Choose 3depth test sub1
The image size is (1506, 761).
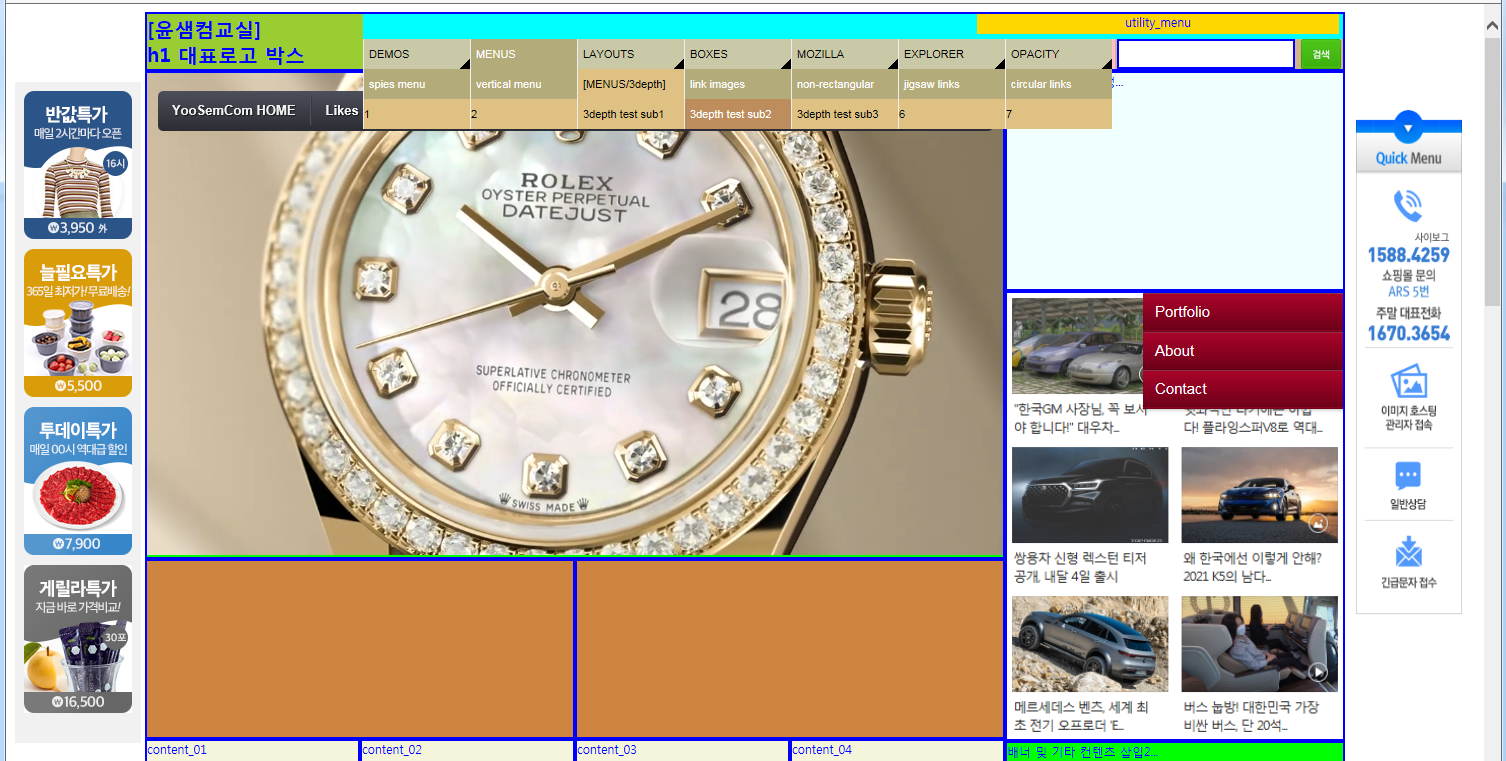pos(631,114)
